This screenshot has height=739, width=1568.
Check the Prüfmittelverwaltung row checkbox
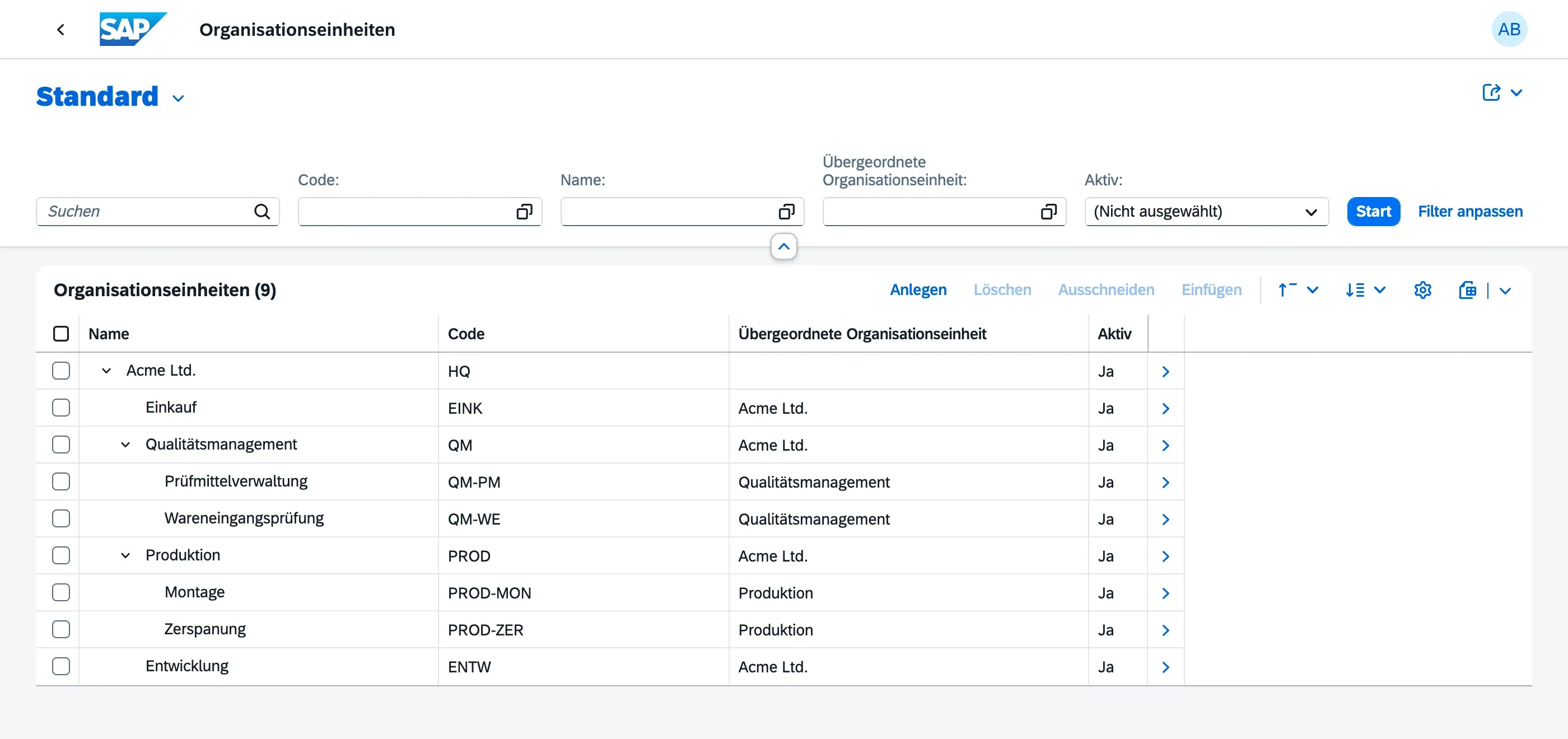(x=61, y=481)
